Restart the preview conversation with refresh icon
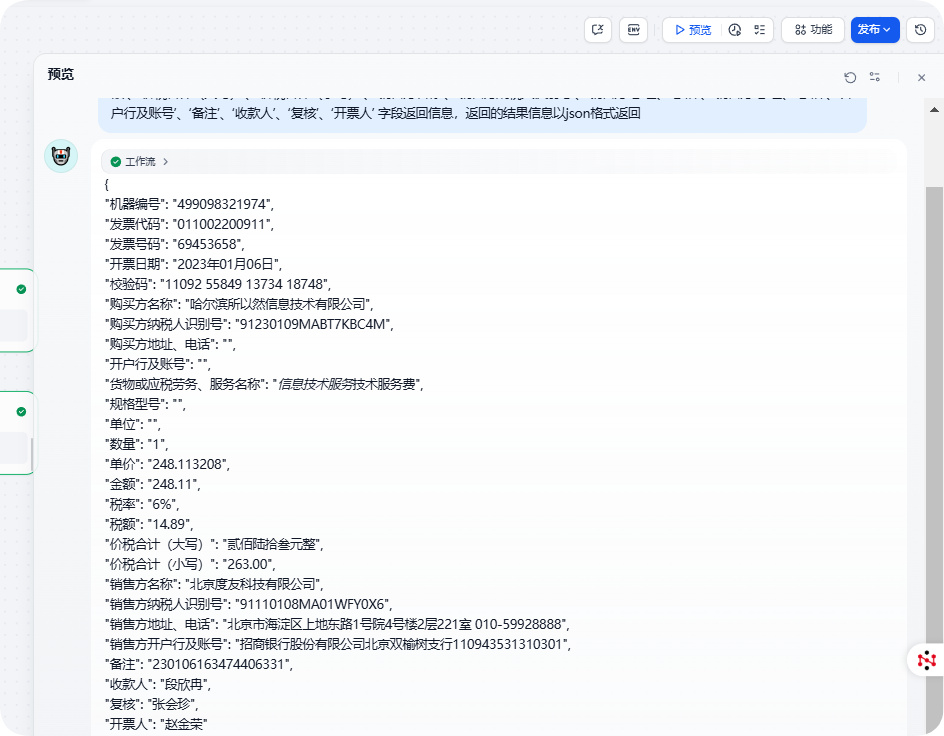944x736 pixels. 850,77
